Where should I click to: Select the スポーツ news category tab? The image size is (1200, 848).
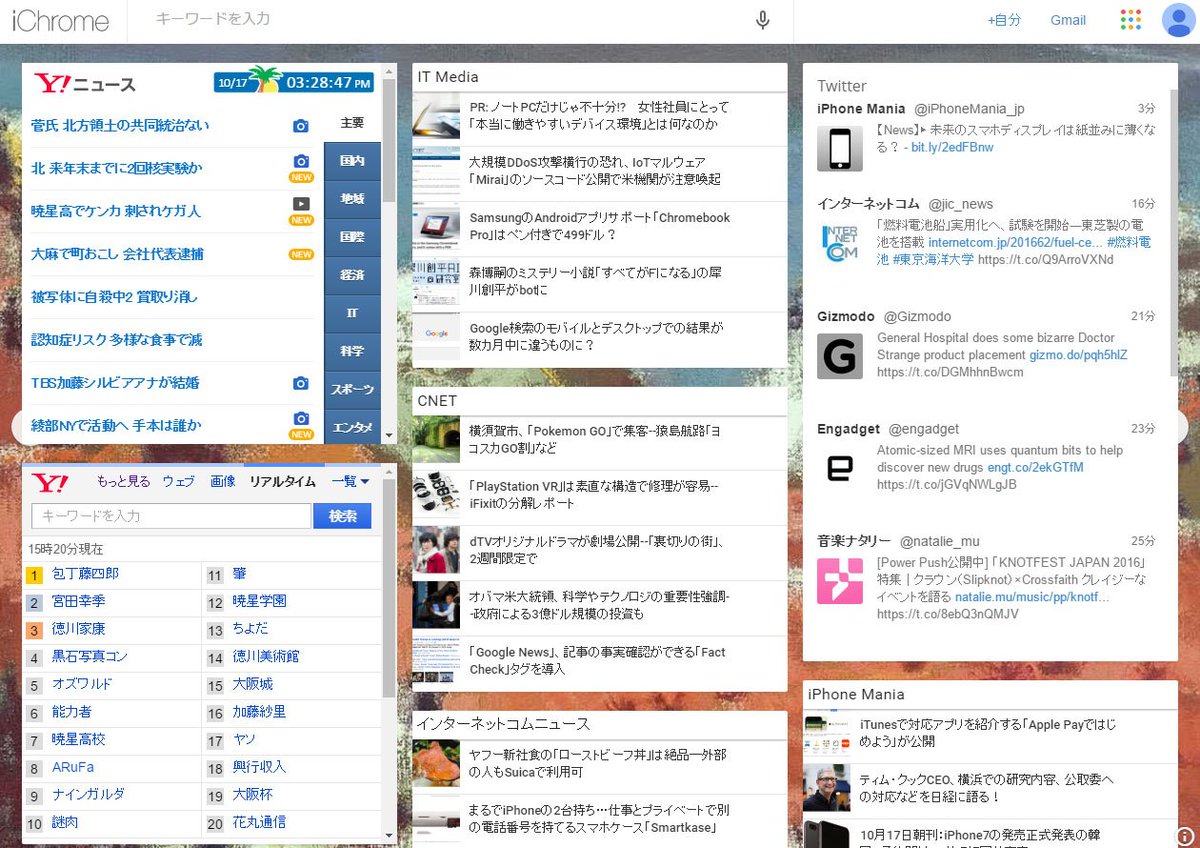[352, 390]
